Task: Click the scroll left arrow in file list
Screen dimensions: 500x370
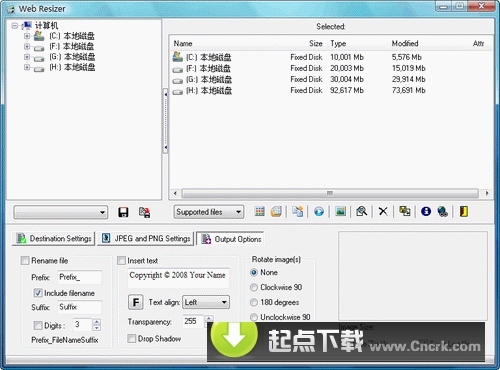Action: coord(175,193)
